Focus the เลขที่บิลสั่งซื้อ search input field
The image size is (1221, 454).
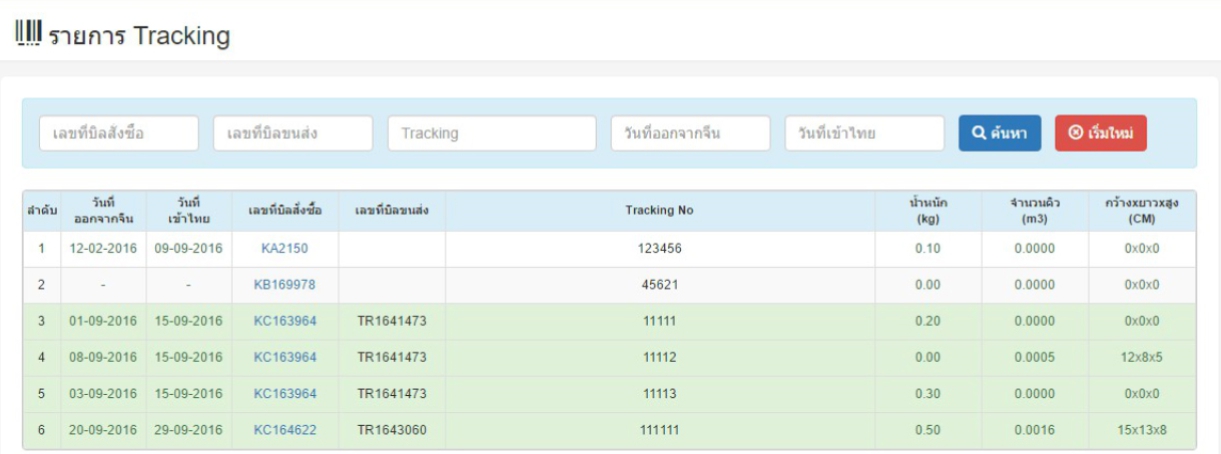point(119,133)
